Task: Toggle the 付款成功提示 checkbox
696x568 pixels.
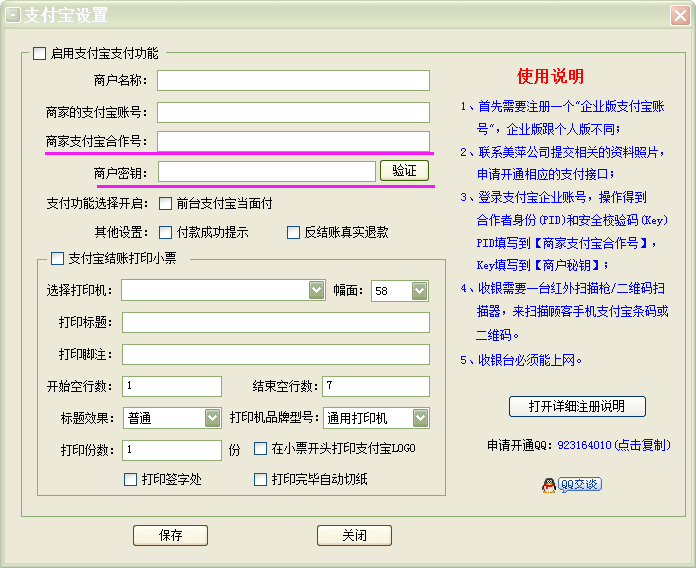Action: point(166,233)
